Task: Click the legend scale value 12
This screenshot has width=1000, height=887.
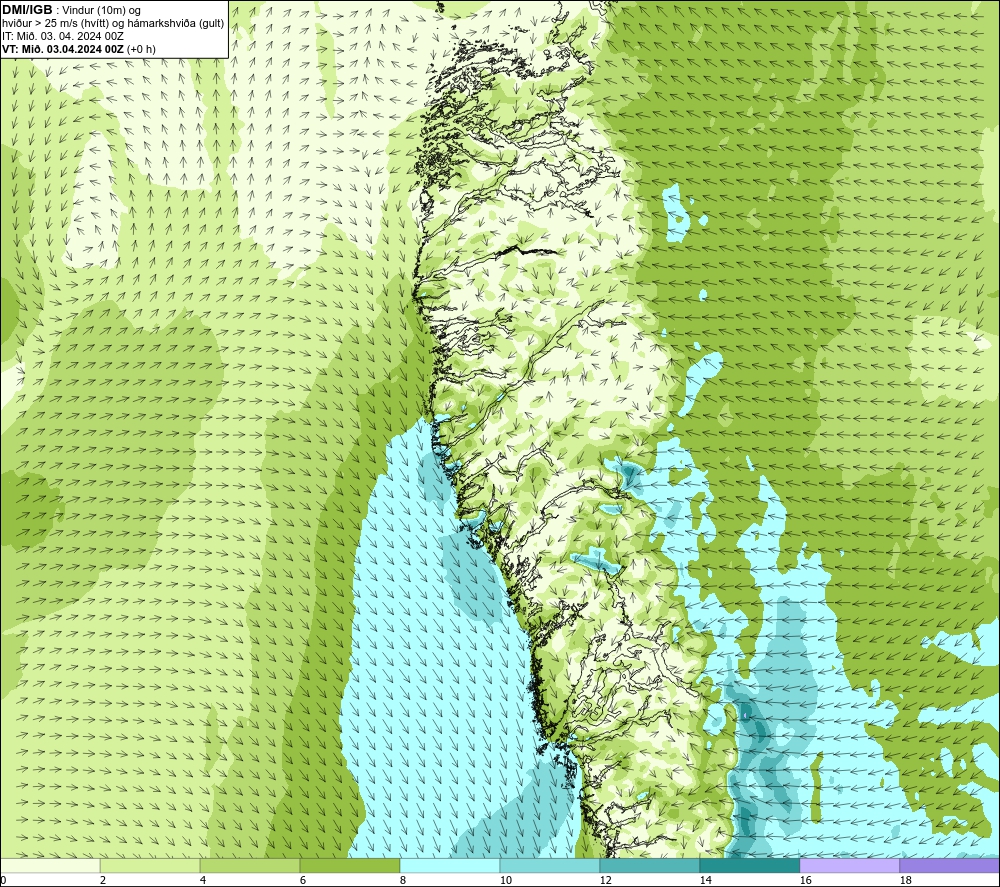Action: [605, 881]
